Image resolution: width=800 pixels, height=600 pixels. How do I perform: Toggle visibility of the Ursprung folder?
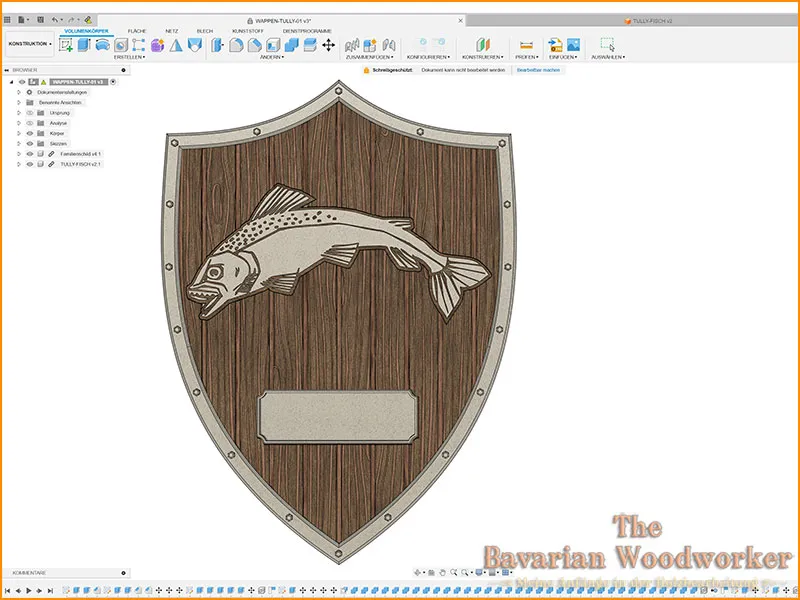[30, 113]
